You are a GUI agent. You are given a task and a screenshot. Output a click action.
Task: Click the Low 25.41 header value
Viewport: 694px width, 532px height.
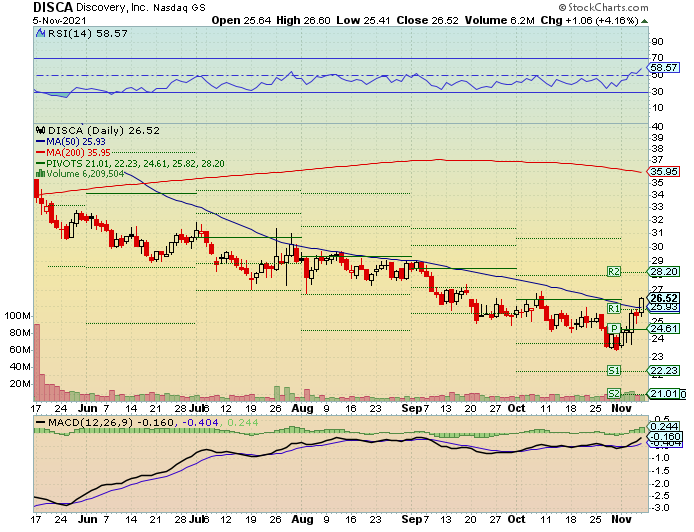[363, 20]
